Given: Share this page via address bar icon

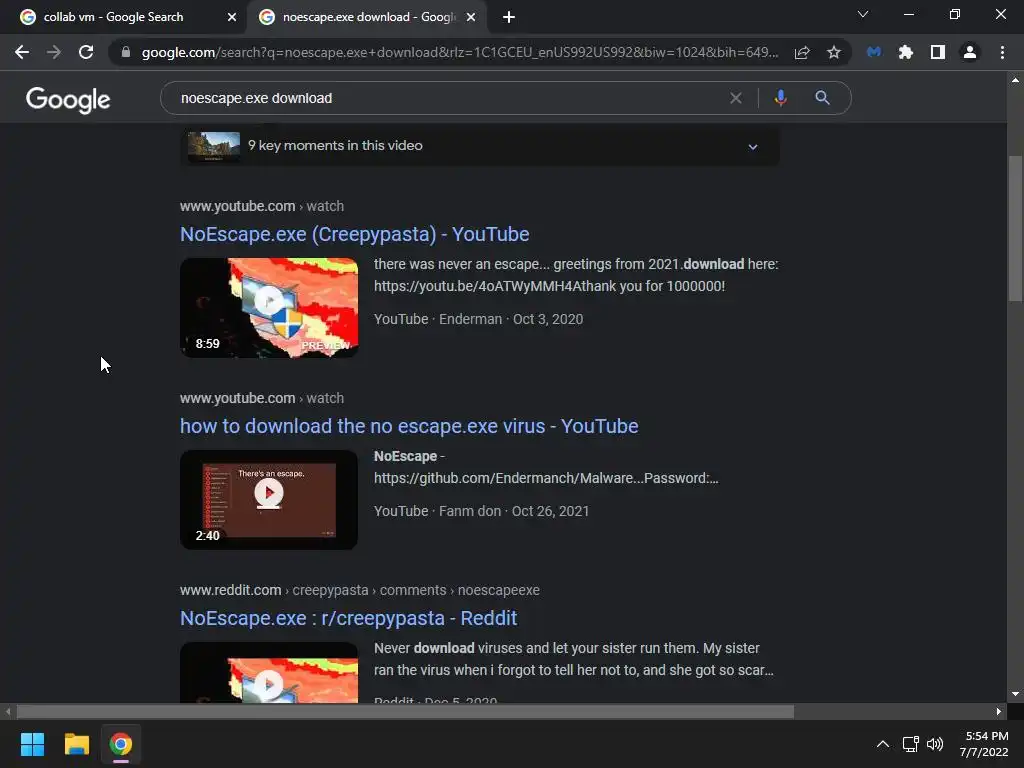Looking at the screenshot, I should (802, 52).
